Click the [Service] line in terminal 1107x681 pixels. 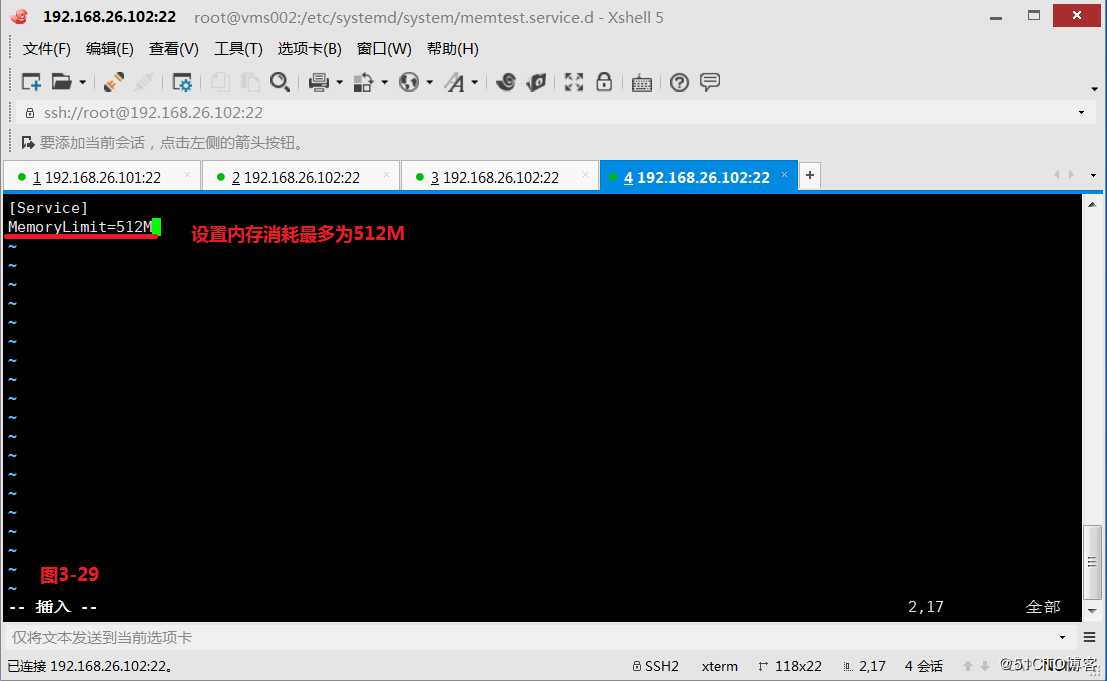48,208
